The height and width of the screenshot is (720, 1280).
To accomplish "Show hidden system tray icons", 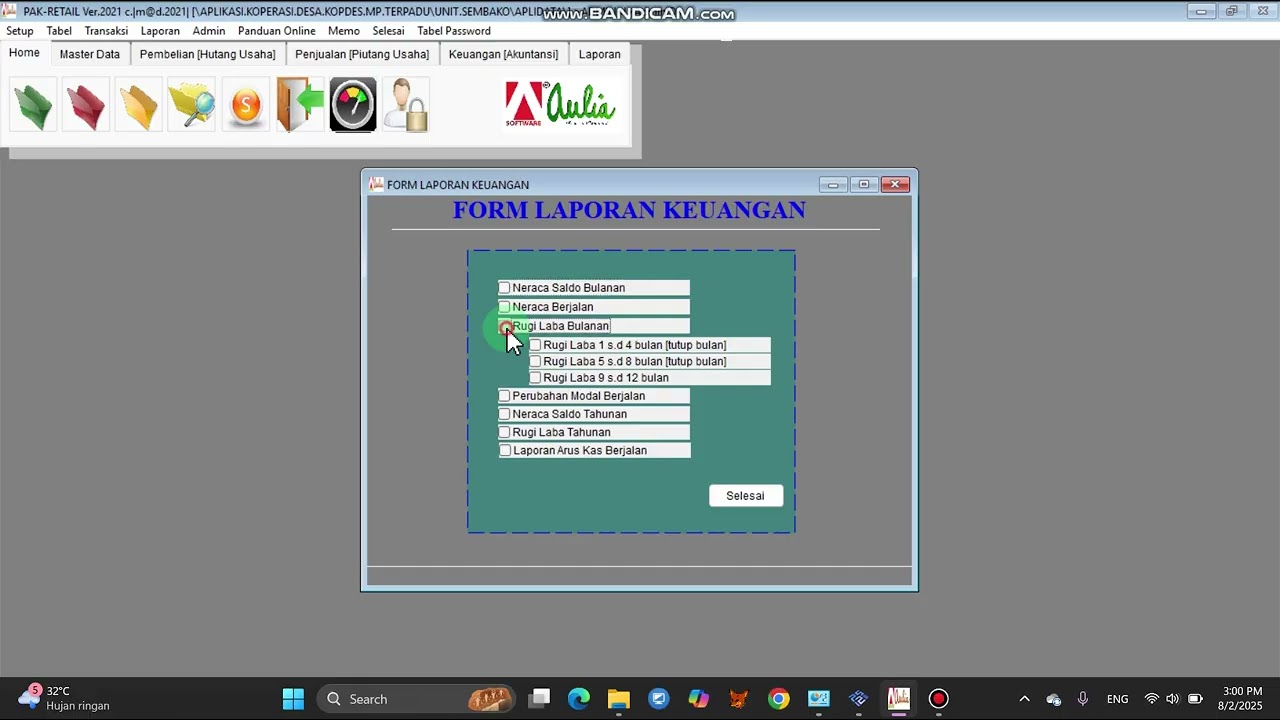I will (1024, 699).
